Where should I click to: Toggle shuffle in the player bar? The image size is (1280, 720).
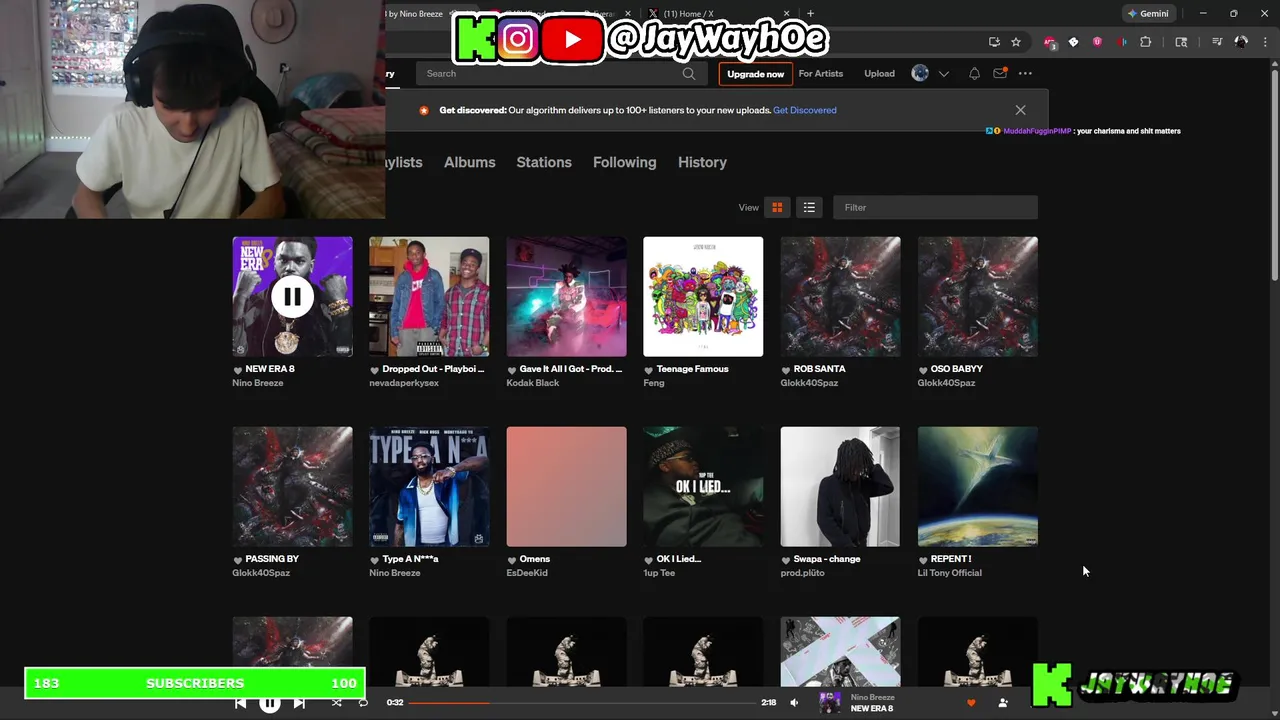click(x=336, y=703)
